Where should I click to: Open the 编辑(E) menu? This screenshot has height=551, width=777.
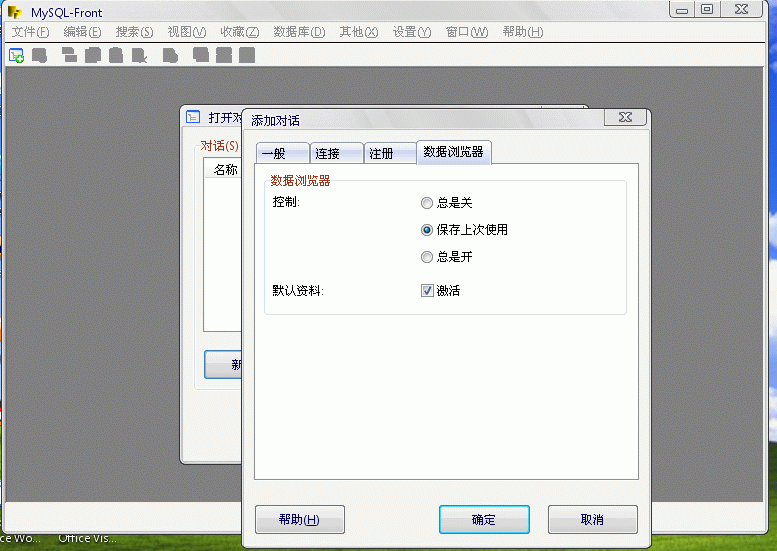pos(82,32)
